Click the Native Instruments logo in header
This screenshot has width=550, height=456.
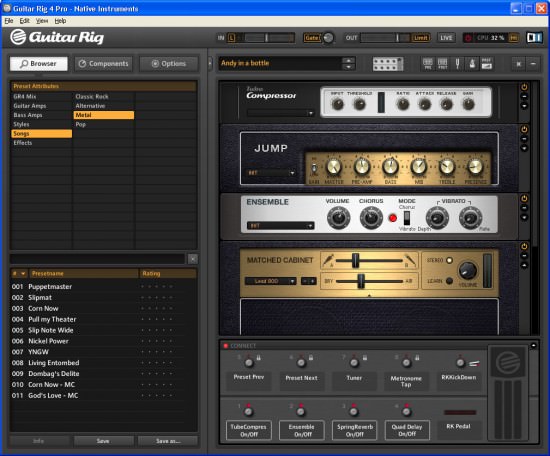(534, 38)
